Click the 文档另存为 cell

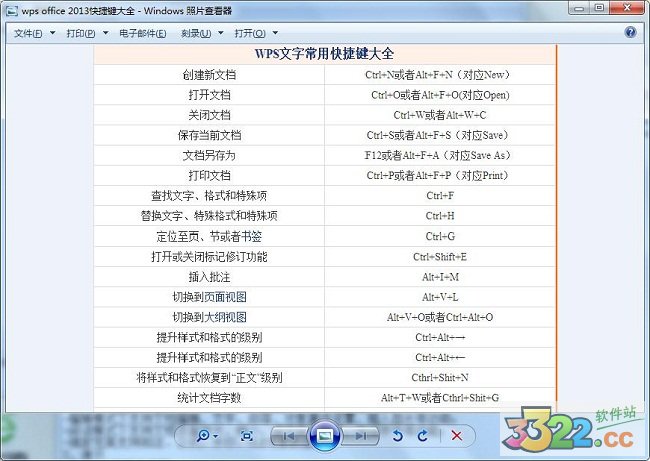point(209,155)
